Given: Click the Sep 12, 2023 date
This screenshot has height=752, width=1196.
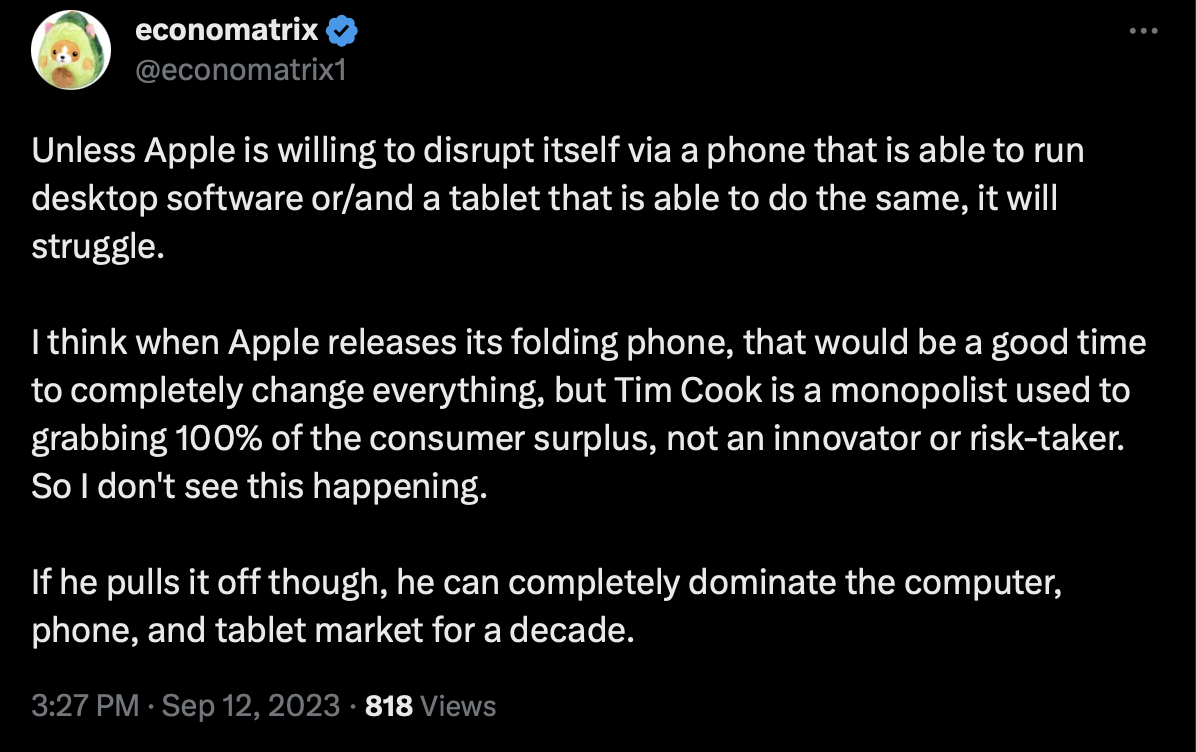Looking at the screenshot, I should (251, 705).
